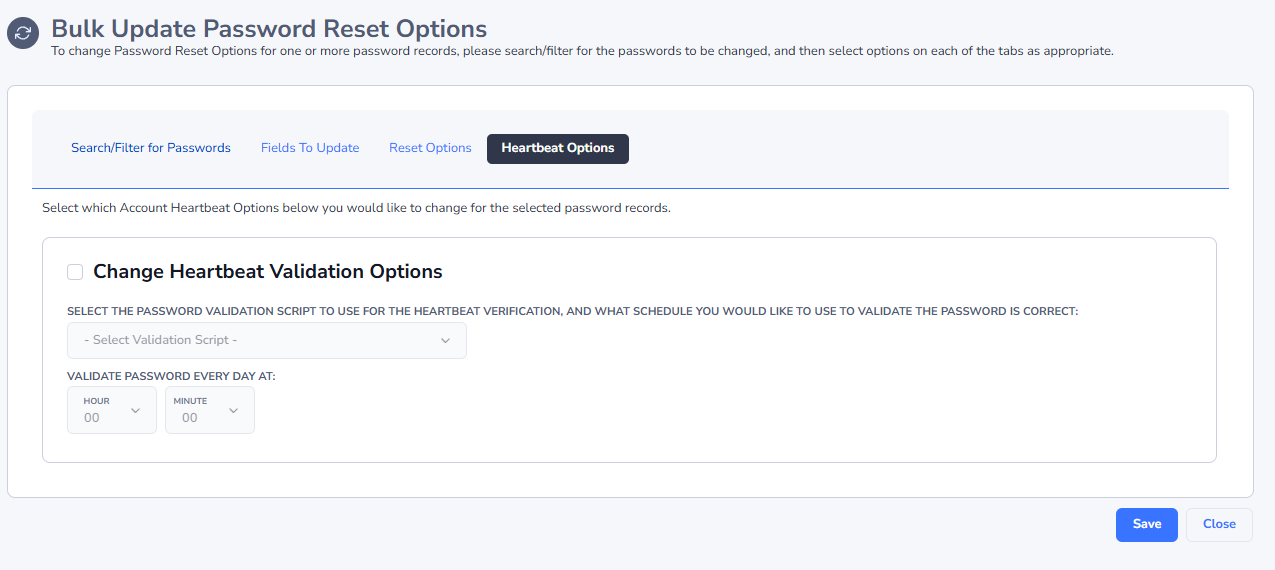The image size is (1275, 570).
Task: Click the Account Heartbeat Options instruction text
Action: [x=356, y=209]
